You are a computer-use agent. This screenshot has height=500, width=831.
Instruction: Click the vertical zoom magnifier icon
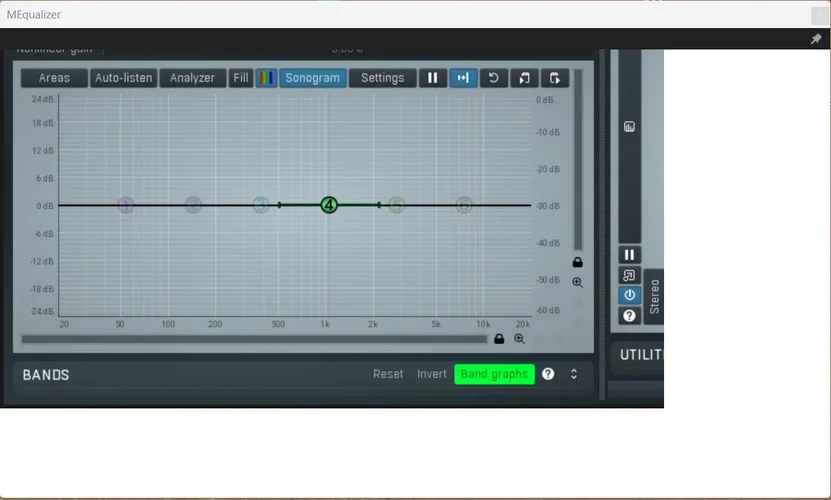(578, 283)
